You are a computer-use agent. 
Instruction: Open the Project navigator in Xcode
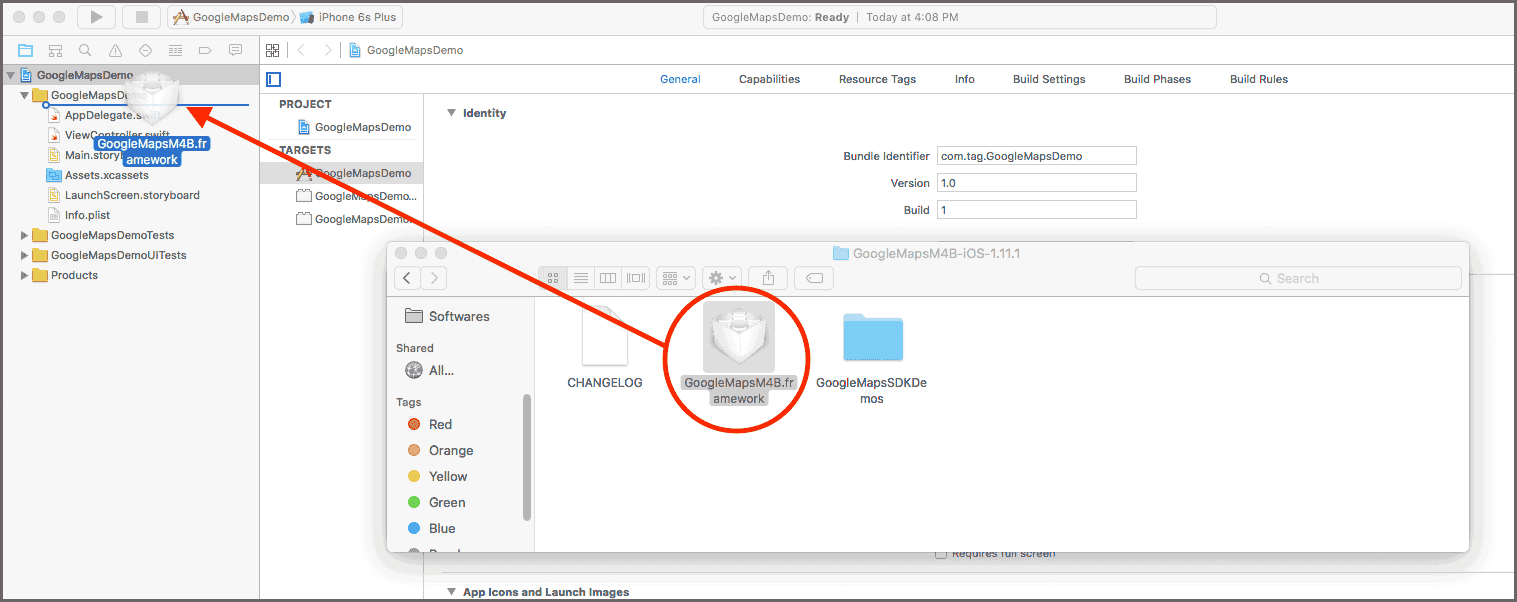pyautogui.click(x=25, y=50)
